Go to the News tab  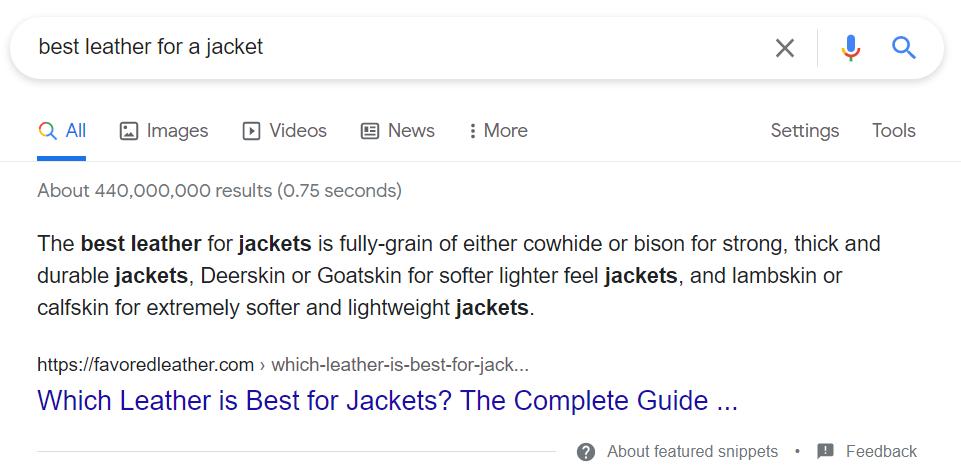pos(397,131)
